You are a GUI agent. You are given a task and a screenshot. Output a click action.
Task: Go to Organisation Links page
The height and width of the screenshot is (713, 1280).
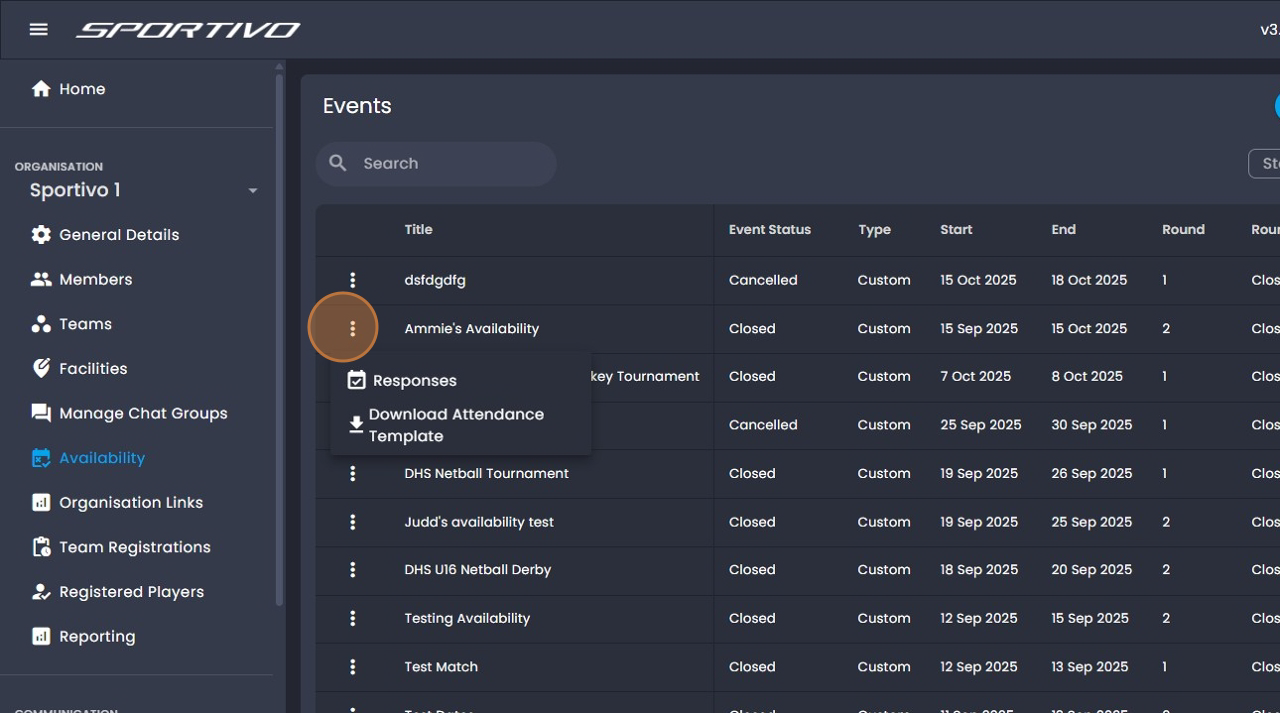(130, 502)
